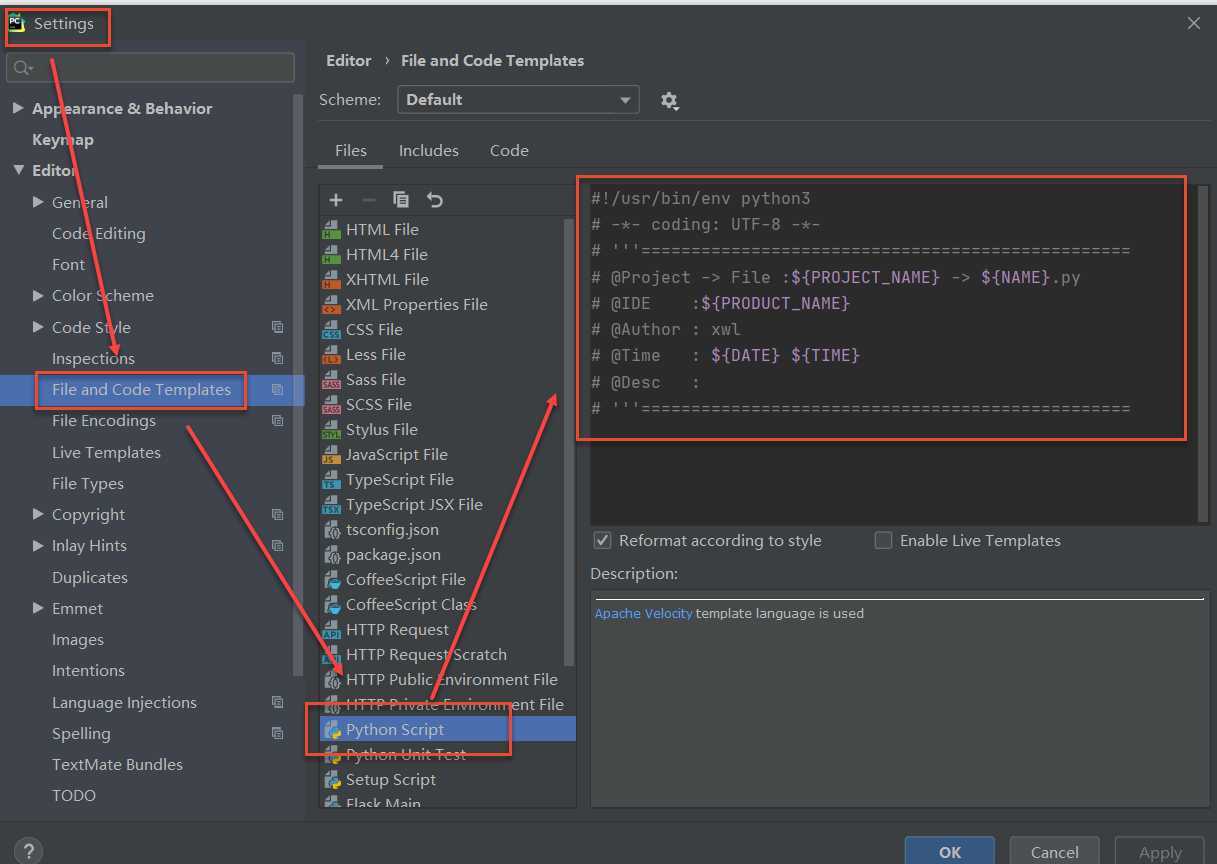
Task: Expand the Appearance & Behavior section
Action: (x=18, y=108)
